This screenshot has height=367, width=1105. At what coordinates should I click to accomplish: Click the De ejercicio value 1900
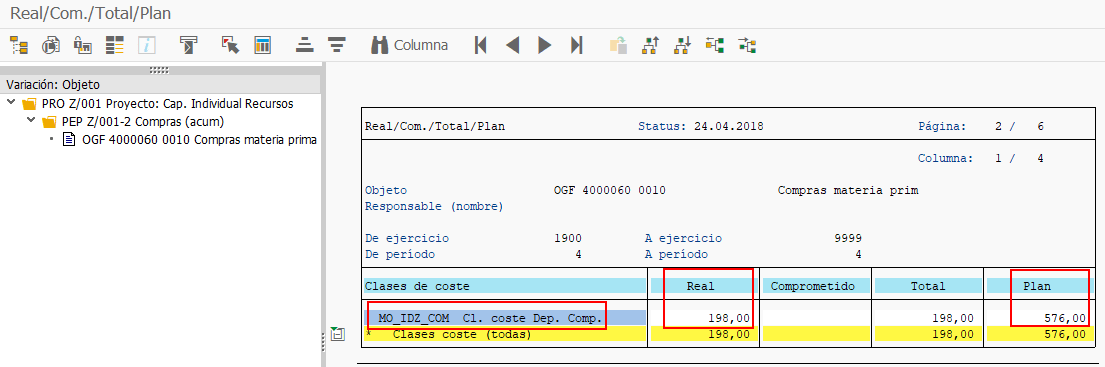(568, 238)
